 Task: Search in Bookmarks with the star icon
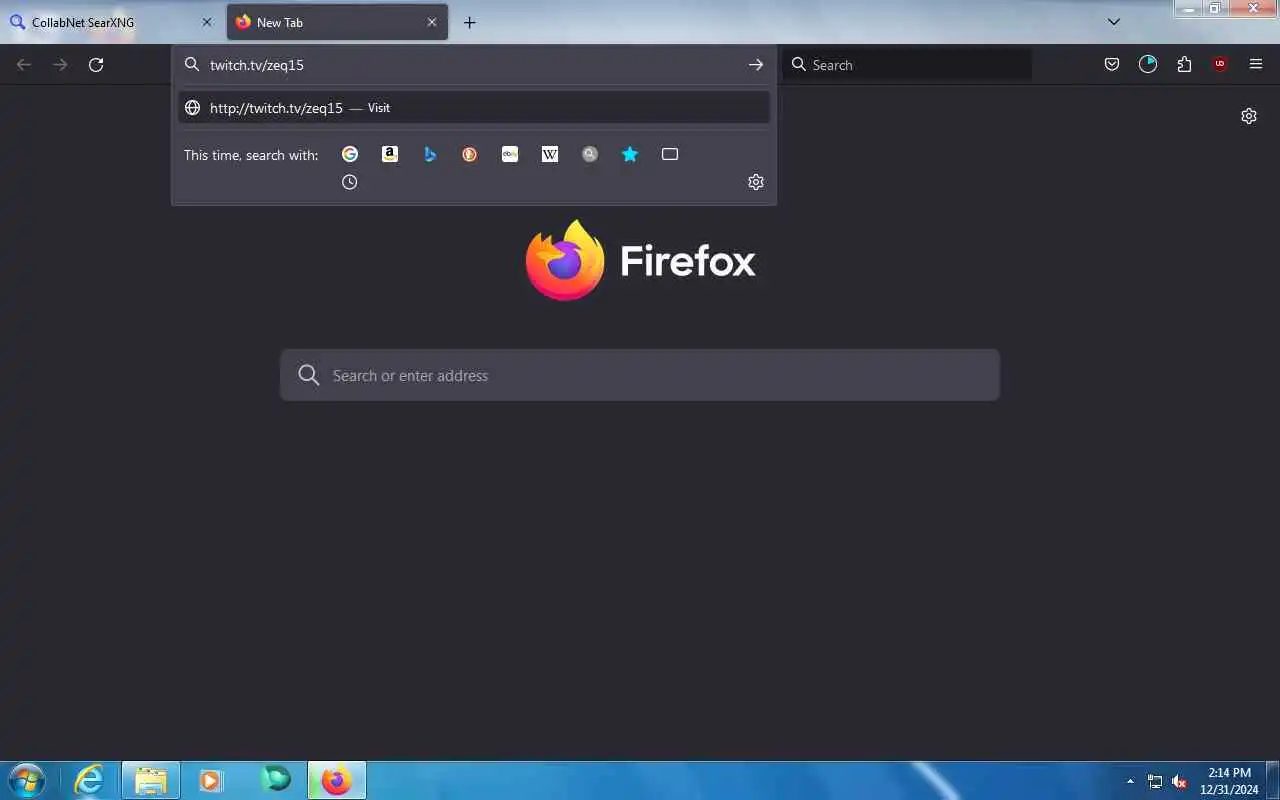pyautogui.click(x=630, y=154)
